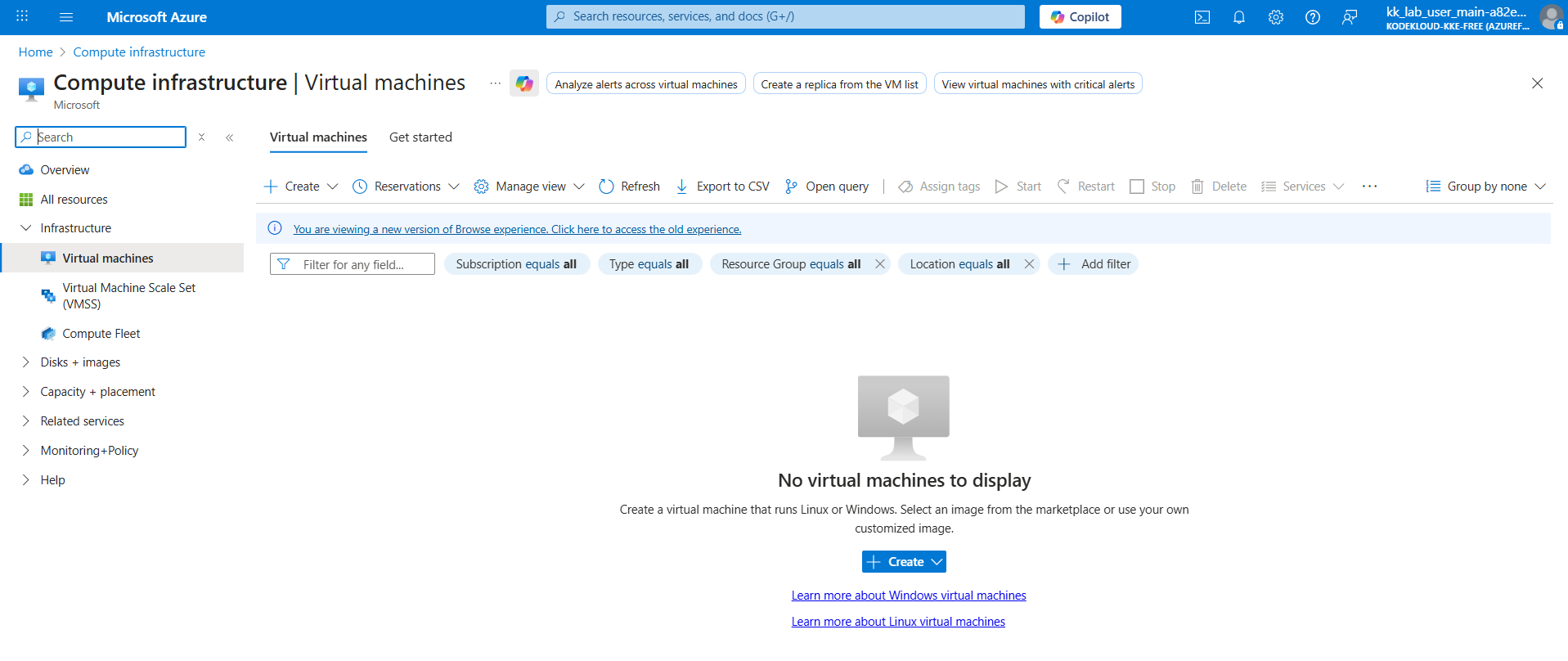Open the Reservations dropdown

pyautogui.click(x=407, y=187)
